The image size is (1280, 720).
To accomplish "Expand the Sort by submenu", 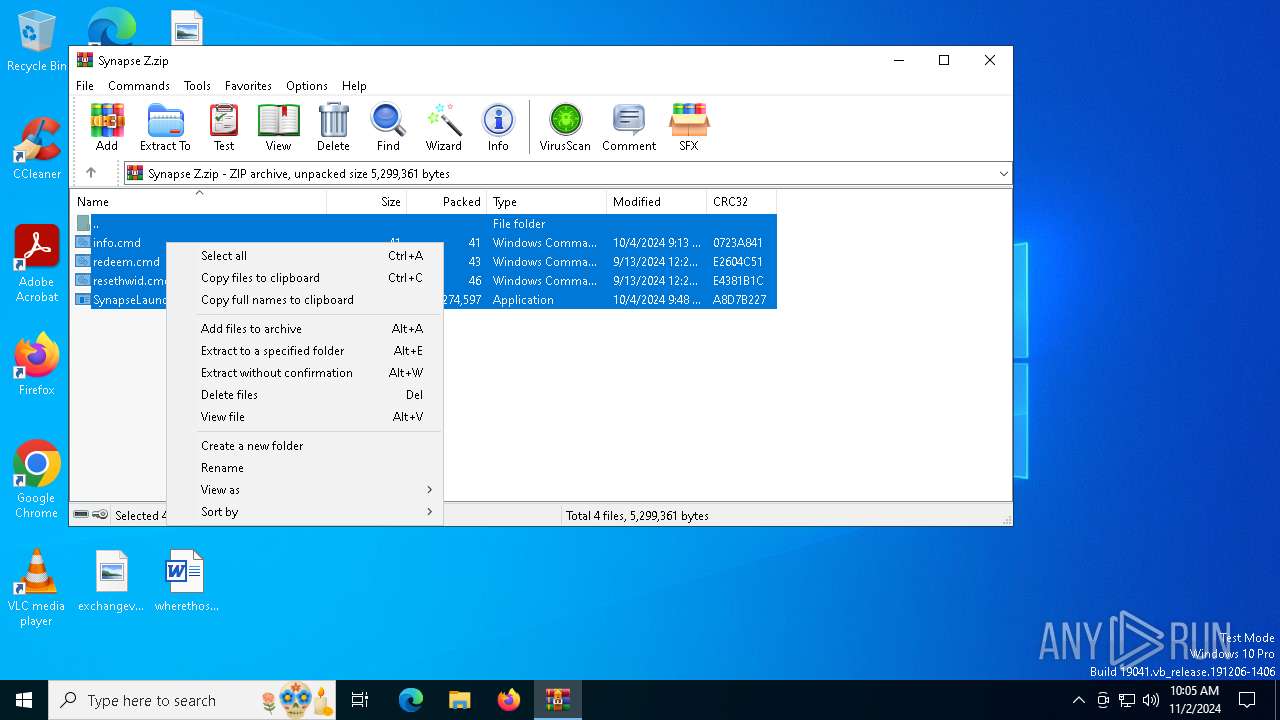I will [x=304, y=512].
